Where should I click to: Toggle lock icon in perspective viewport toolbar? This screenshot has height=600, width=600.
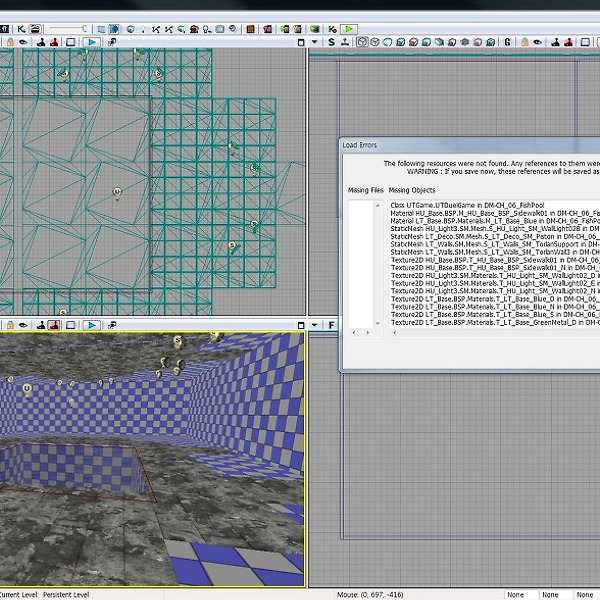[10, 325]
